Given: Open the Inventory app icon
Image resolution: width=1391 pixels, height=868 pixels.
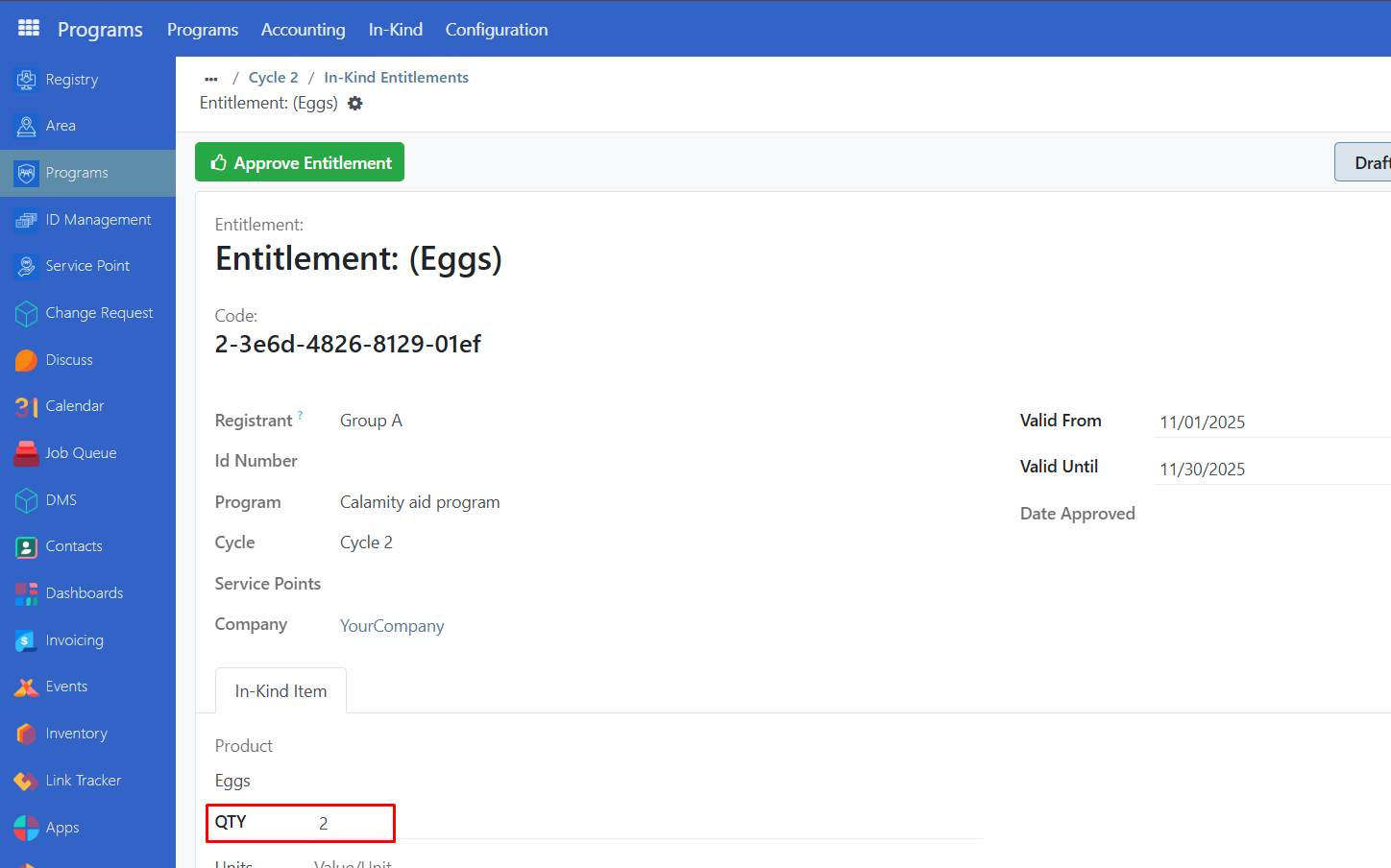Looking at the screenshot, I should click(27, 734).
